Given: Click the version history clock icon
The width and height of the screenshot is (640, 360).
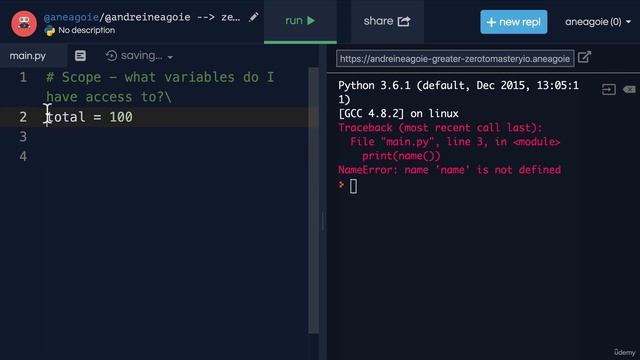Looking at the screenshot, I should 111,56.
